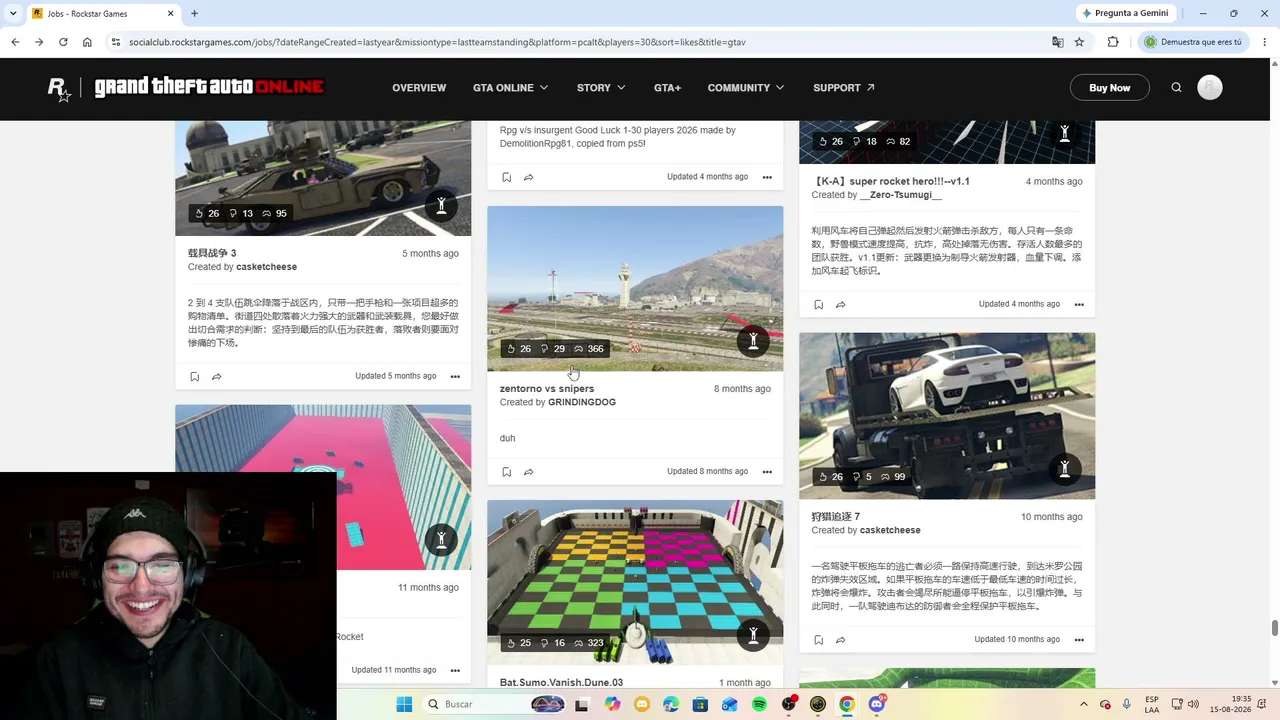The height and width of the screenshot is (720, 1280).
Task: View site information icon in address bar
Action: tap(116, 42)
